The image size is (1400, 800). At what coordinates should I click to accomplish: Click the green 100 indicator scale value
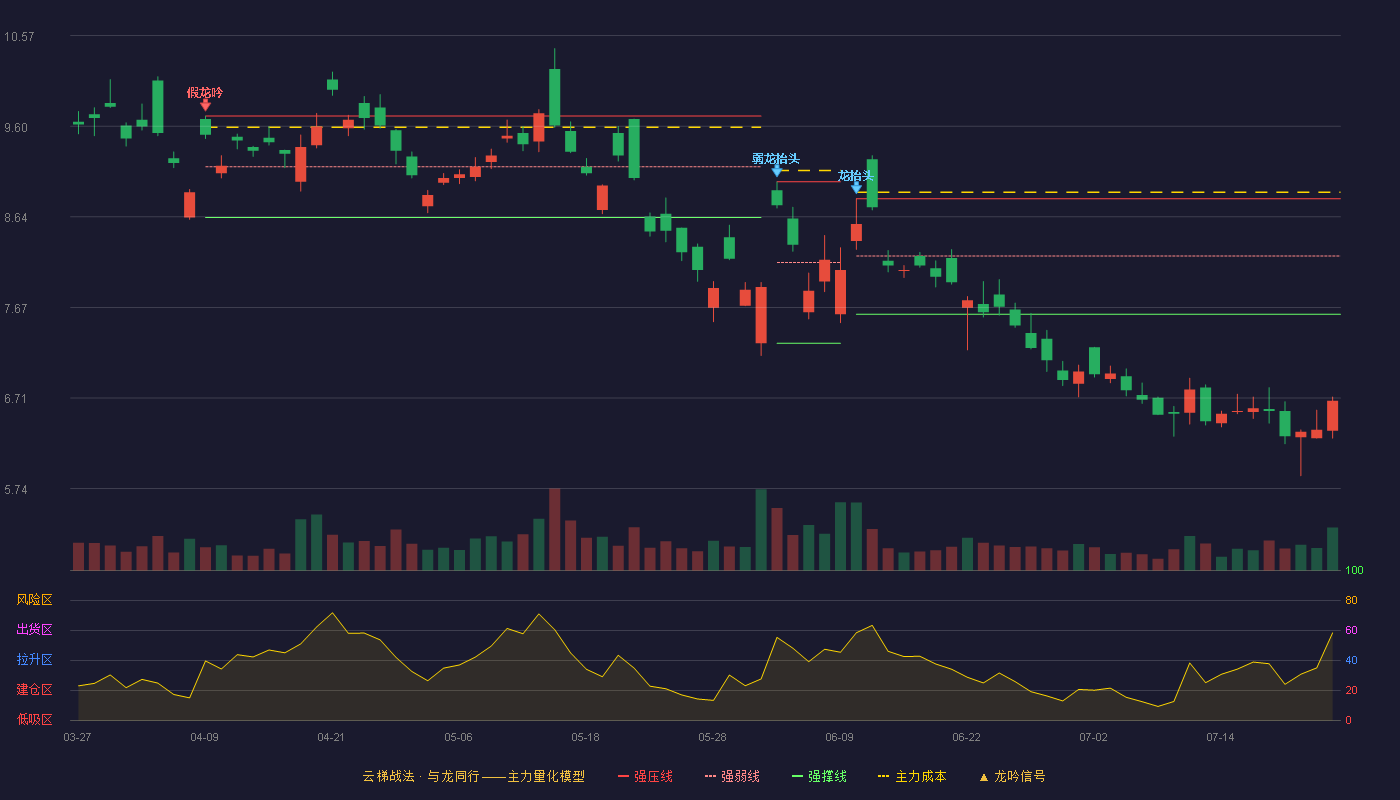[x=1355, y=571]
